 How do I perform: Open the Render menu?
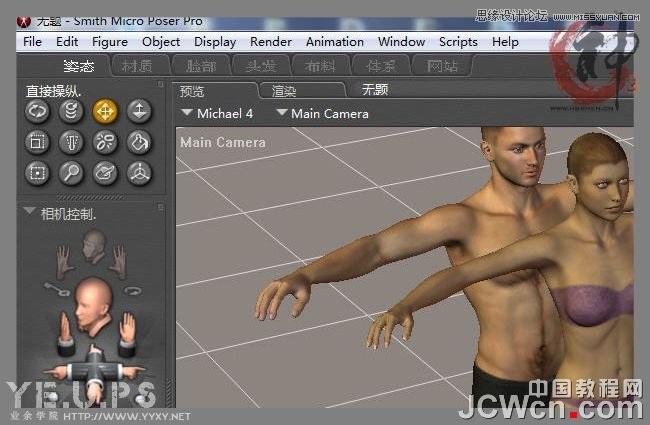click(271, 42)
